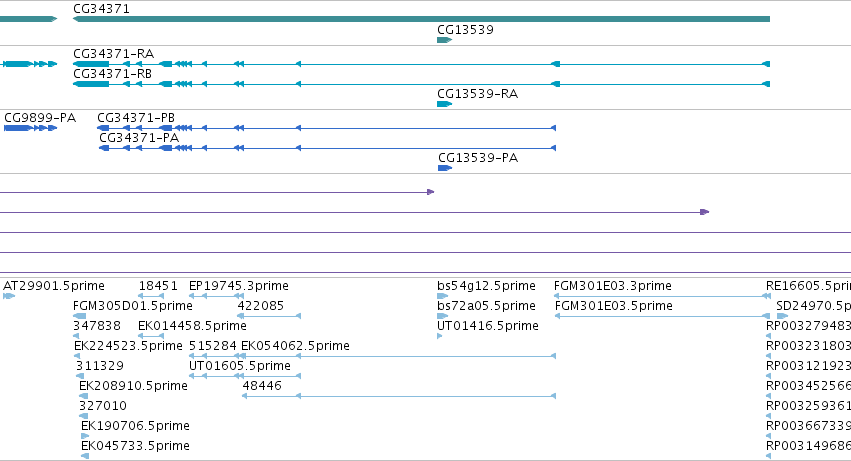Select EK224523.5prime EST label
This screenshot has width=851, height=461.
128,346
